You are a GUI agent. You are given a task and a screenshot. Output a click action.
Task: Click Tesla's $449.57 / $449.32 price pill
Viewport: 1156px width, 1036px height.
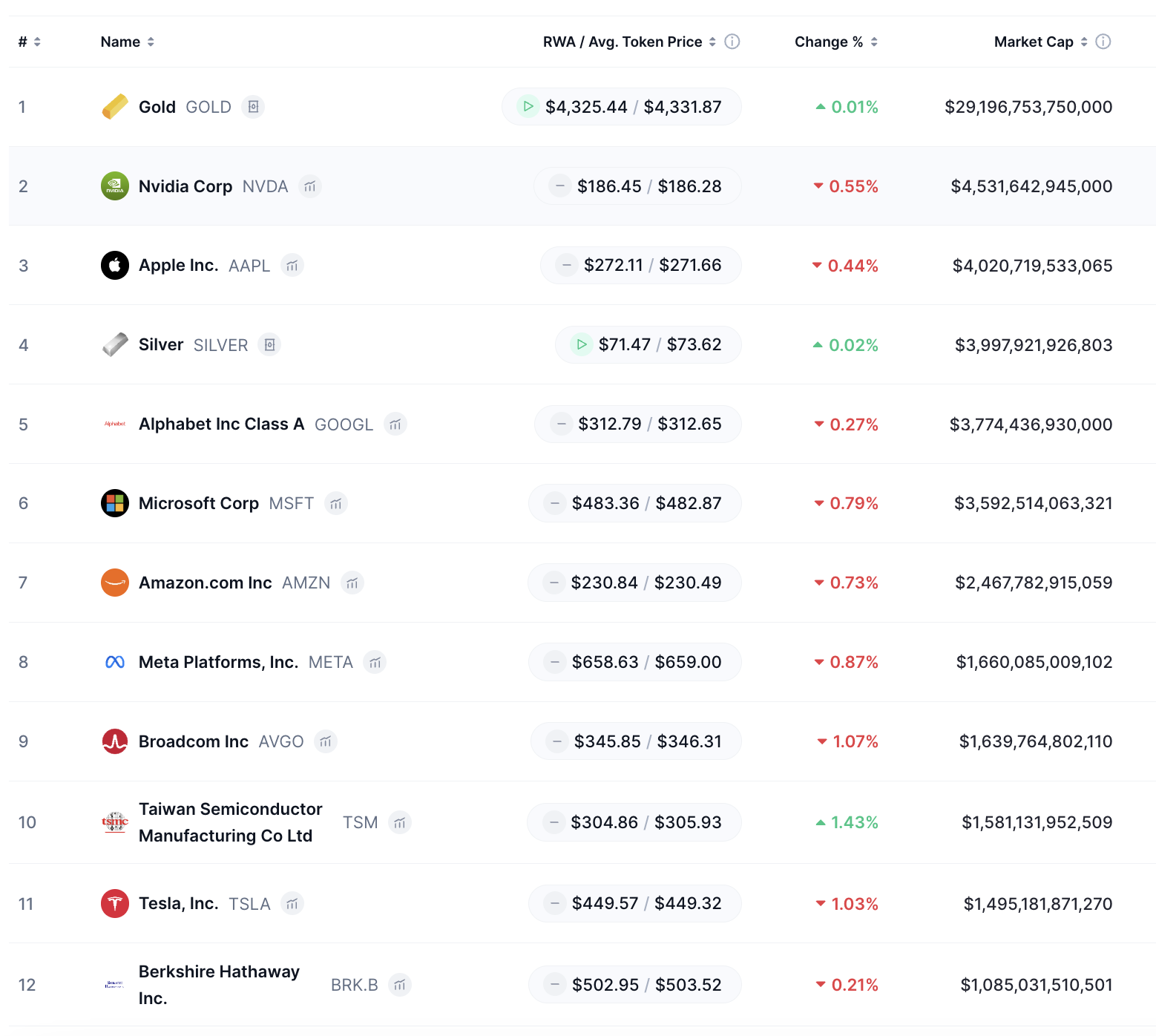click(646, 904)
